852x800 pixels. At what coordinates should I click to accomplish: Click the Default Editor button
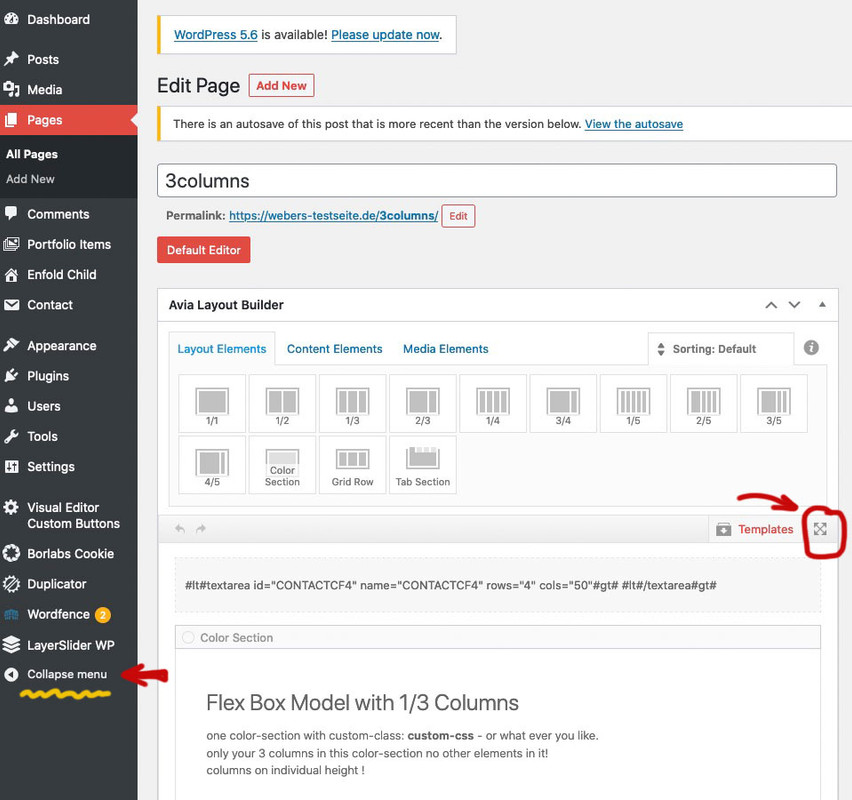tap(204, 249)
